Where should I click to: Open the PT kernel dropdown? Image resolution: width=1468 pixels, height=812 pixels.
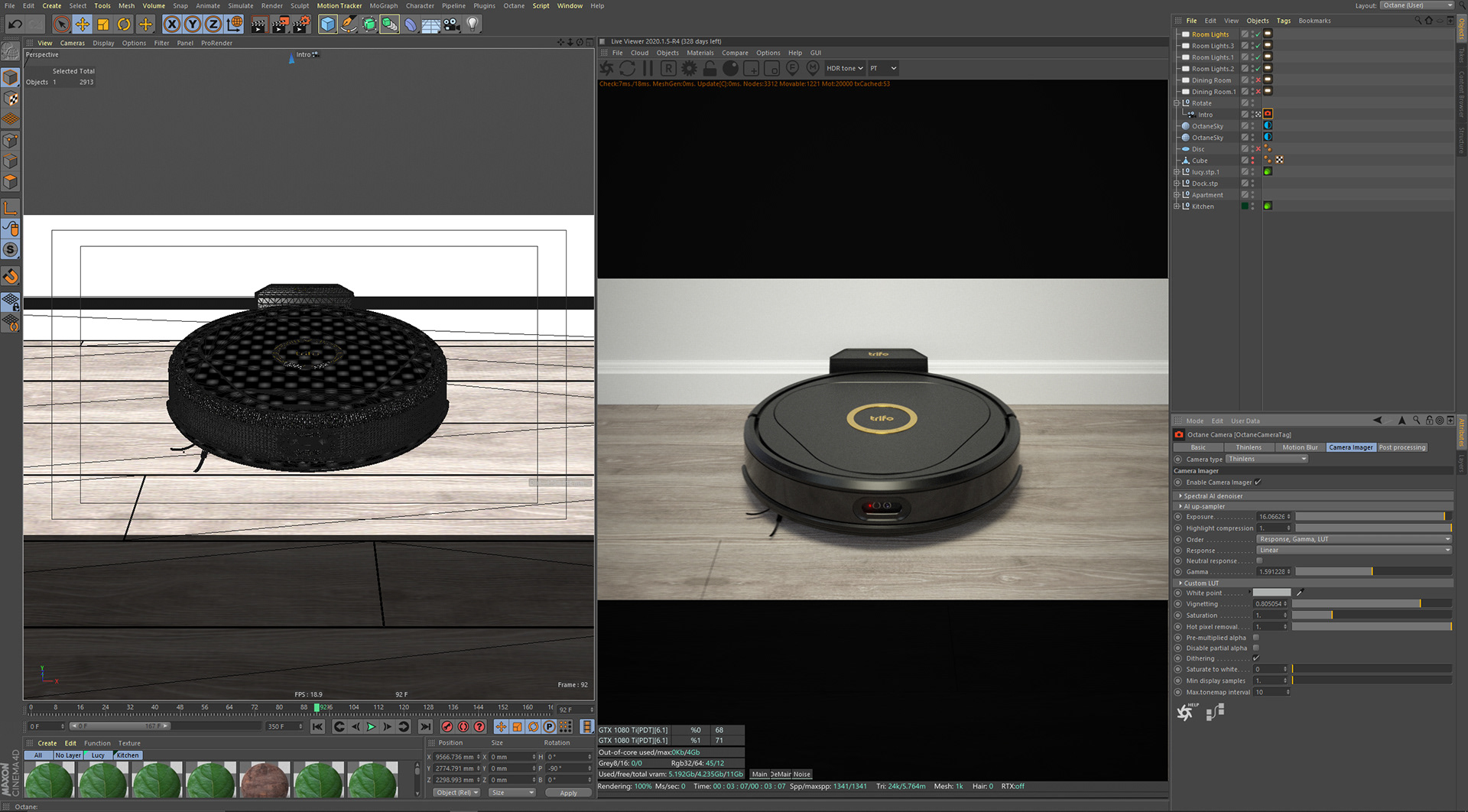click(883, 68)
